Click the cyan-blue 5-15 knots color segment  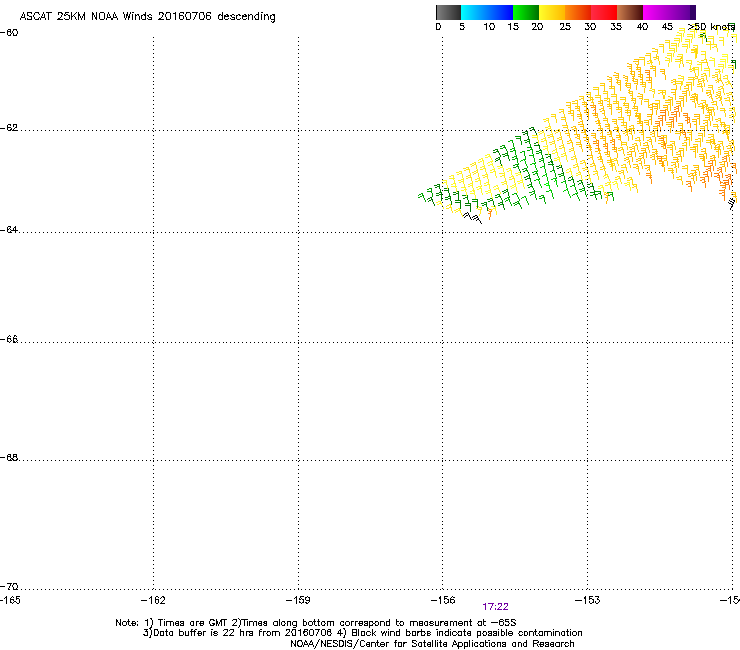[x=487, y=12]
